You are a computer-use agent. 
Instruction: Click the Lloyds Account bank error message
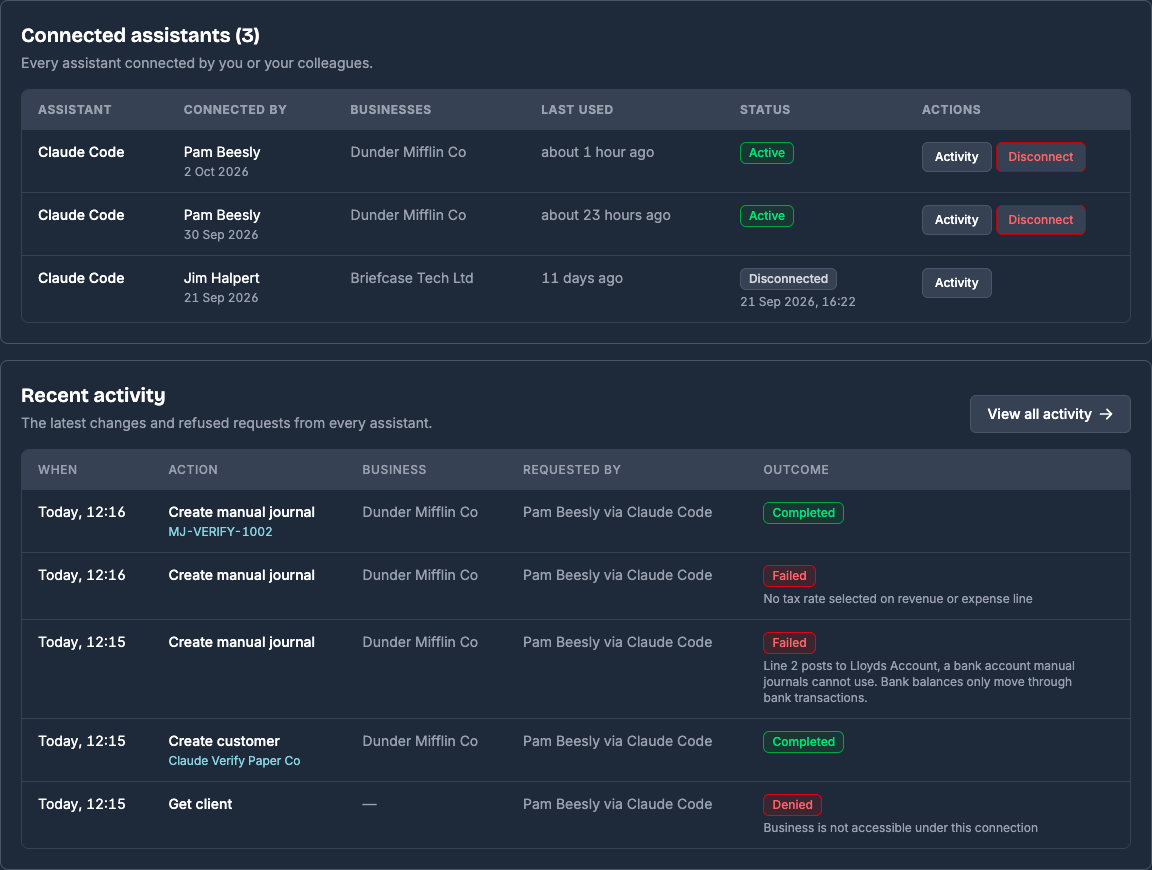[919, 682]
